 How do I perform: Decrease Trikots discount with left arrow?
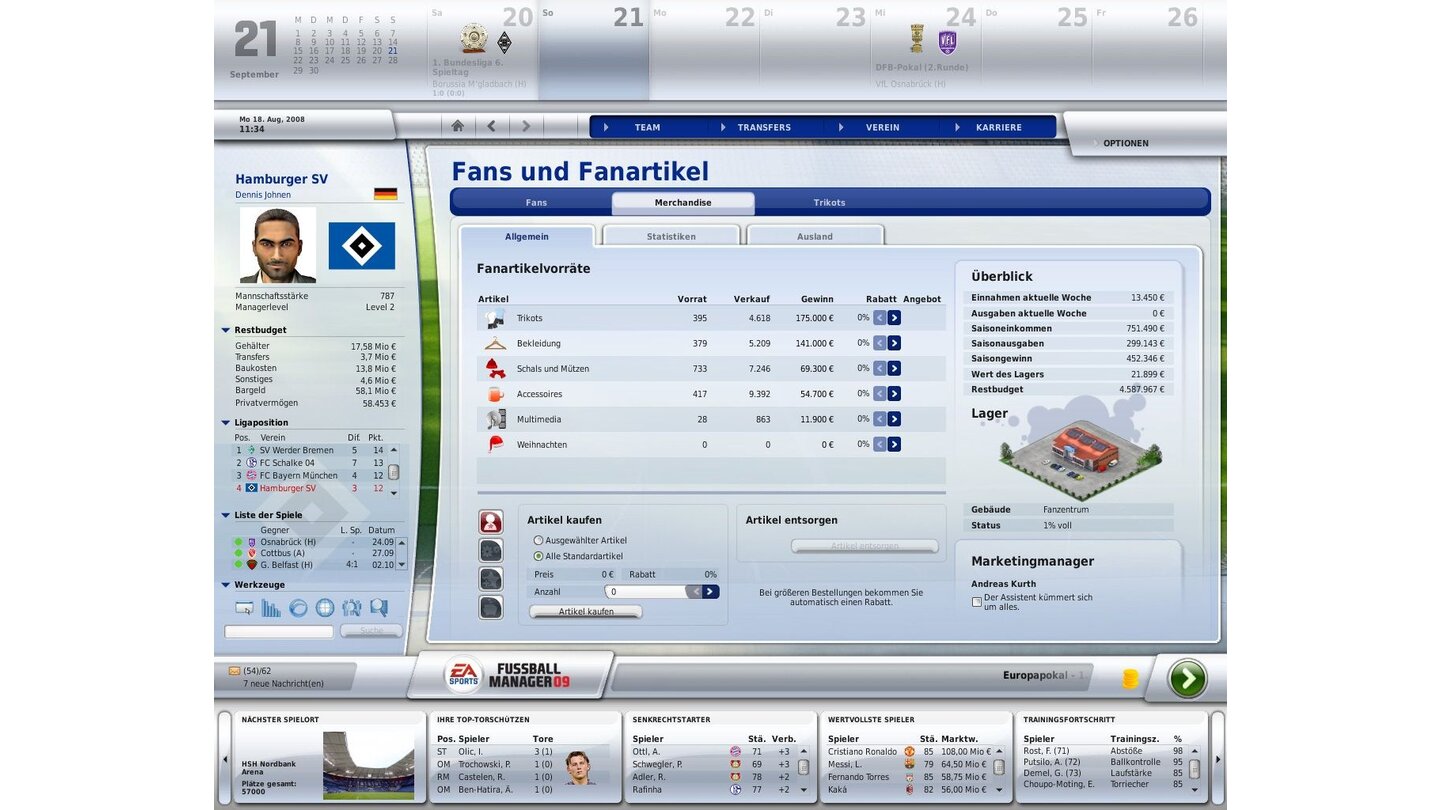click(x=880, y=318)
